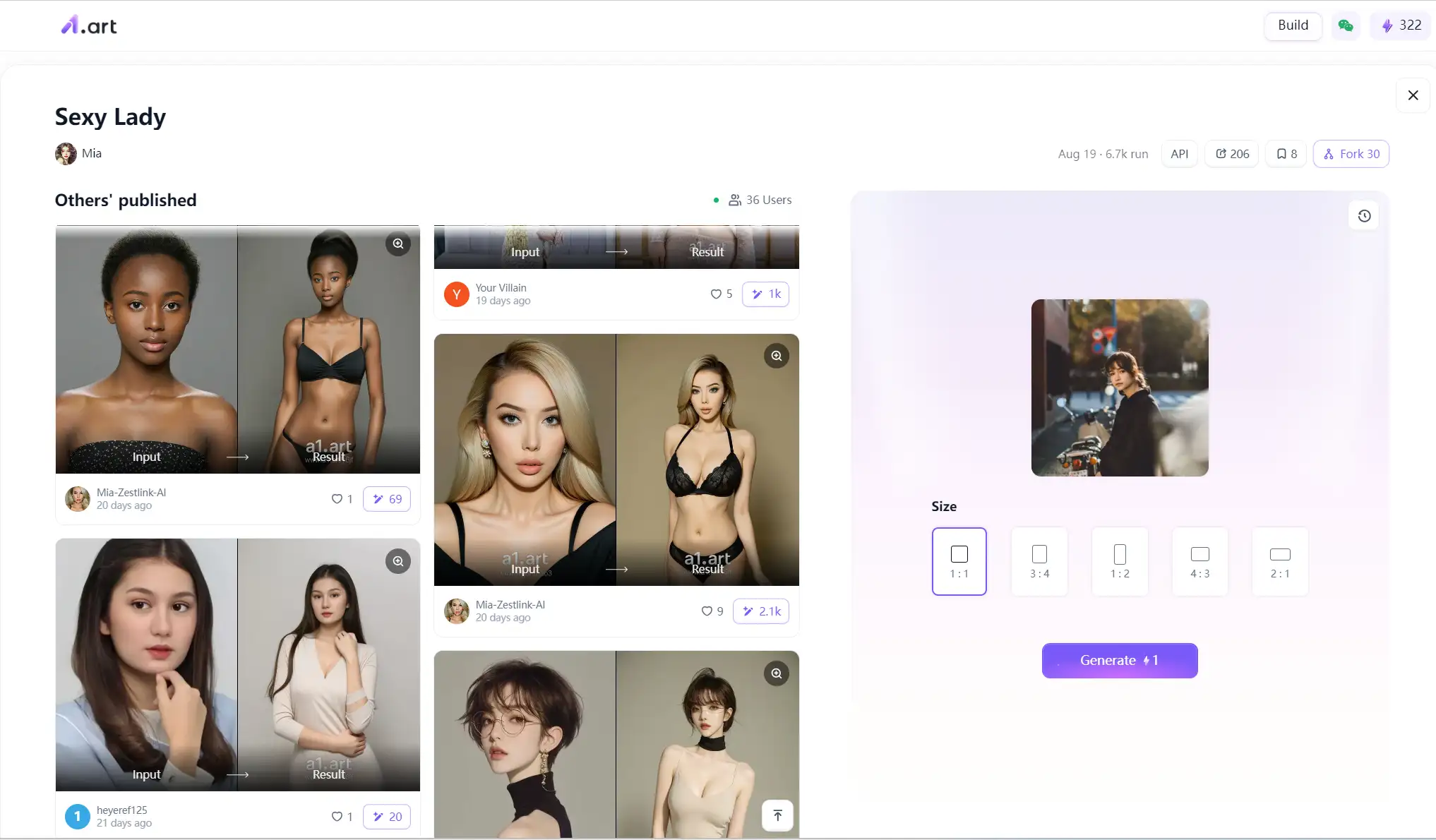
Task: Select the 3:4 size option
Action: [x=1039, y=562]
